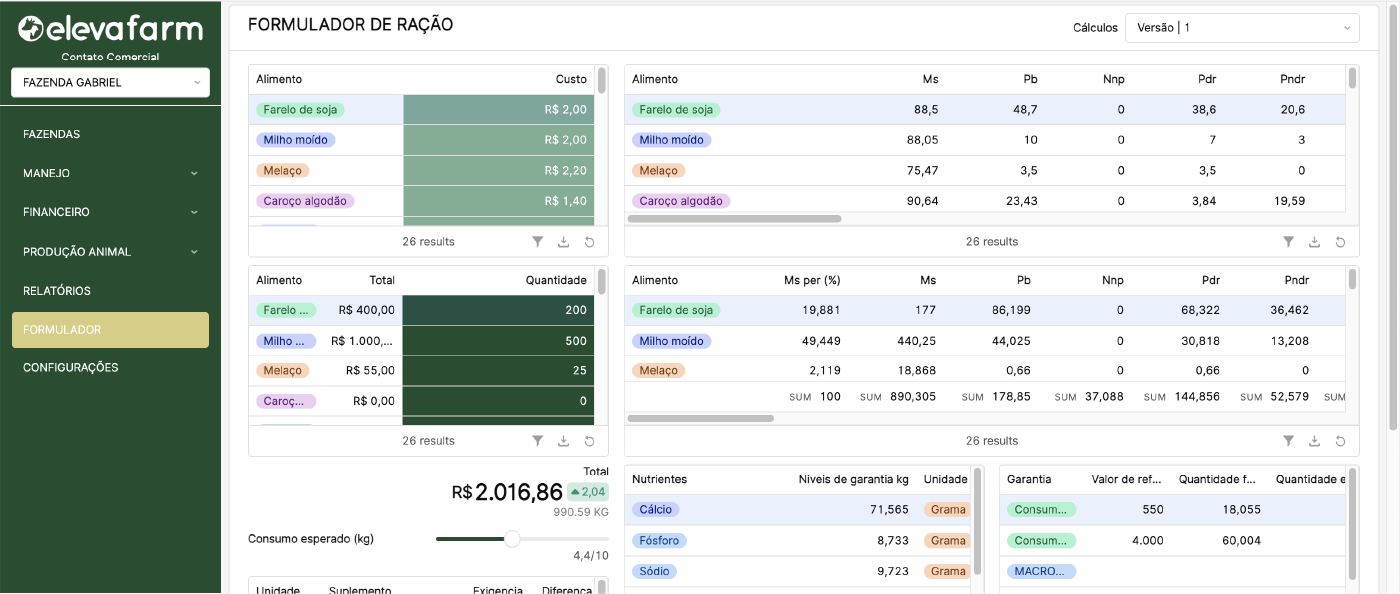1400x594 pixels.
Task: Download the Quantidade table results
Action: coord(564,441)
